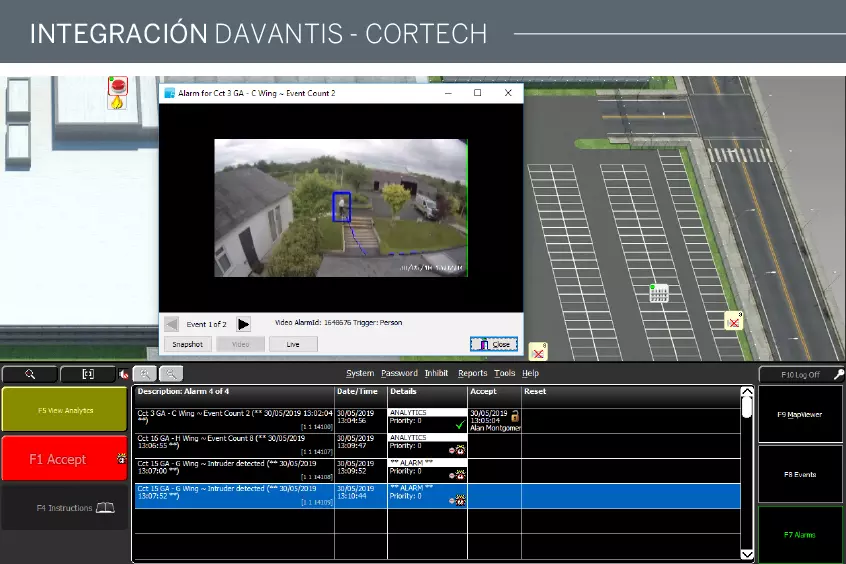Image resolution: width=846 pixels, height=564 pixels.
Task: Click the alarm video snapshot image
Action: pyautogui.click(x=341, y=208)
